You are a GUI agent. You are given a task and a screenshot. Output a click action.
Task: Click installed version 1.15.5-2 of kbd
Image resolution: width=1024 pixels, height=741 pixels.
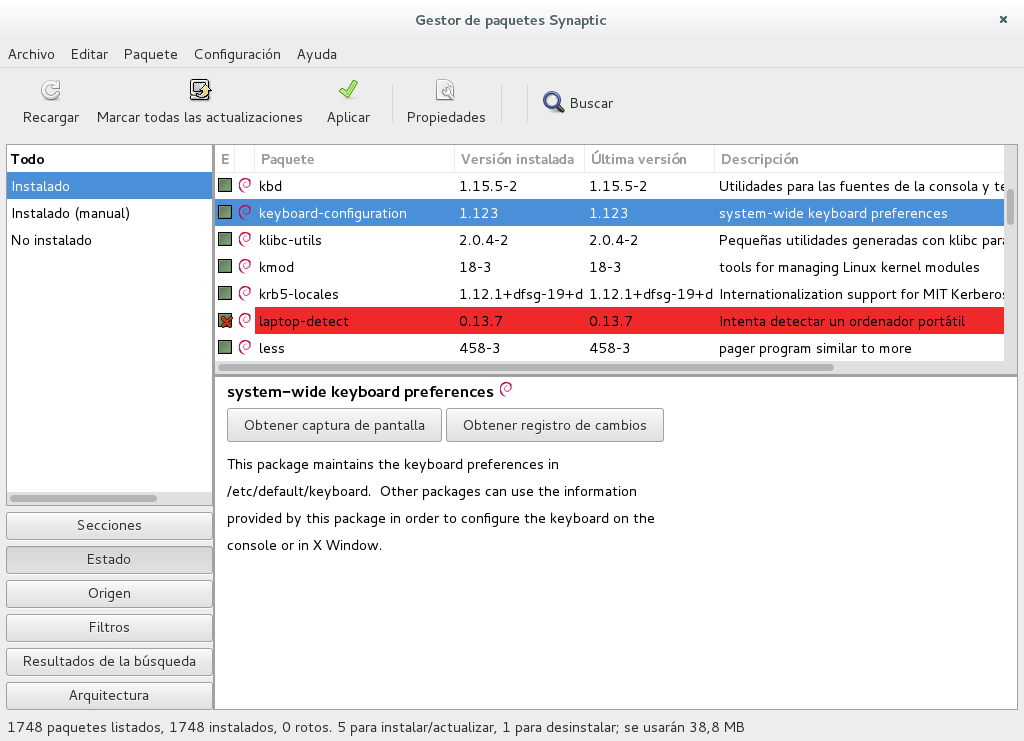[488, 186]
